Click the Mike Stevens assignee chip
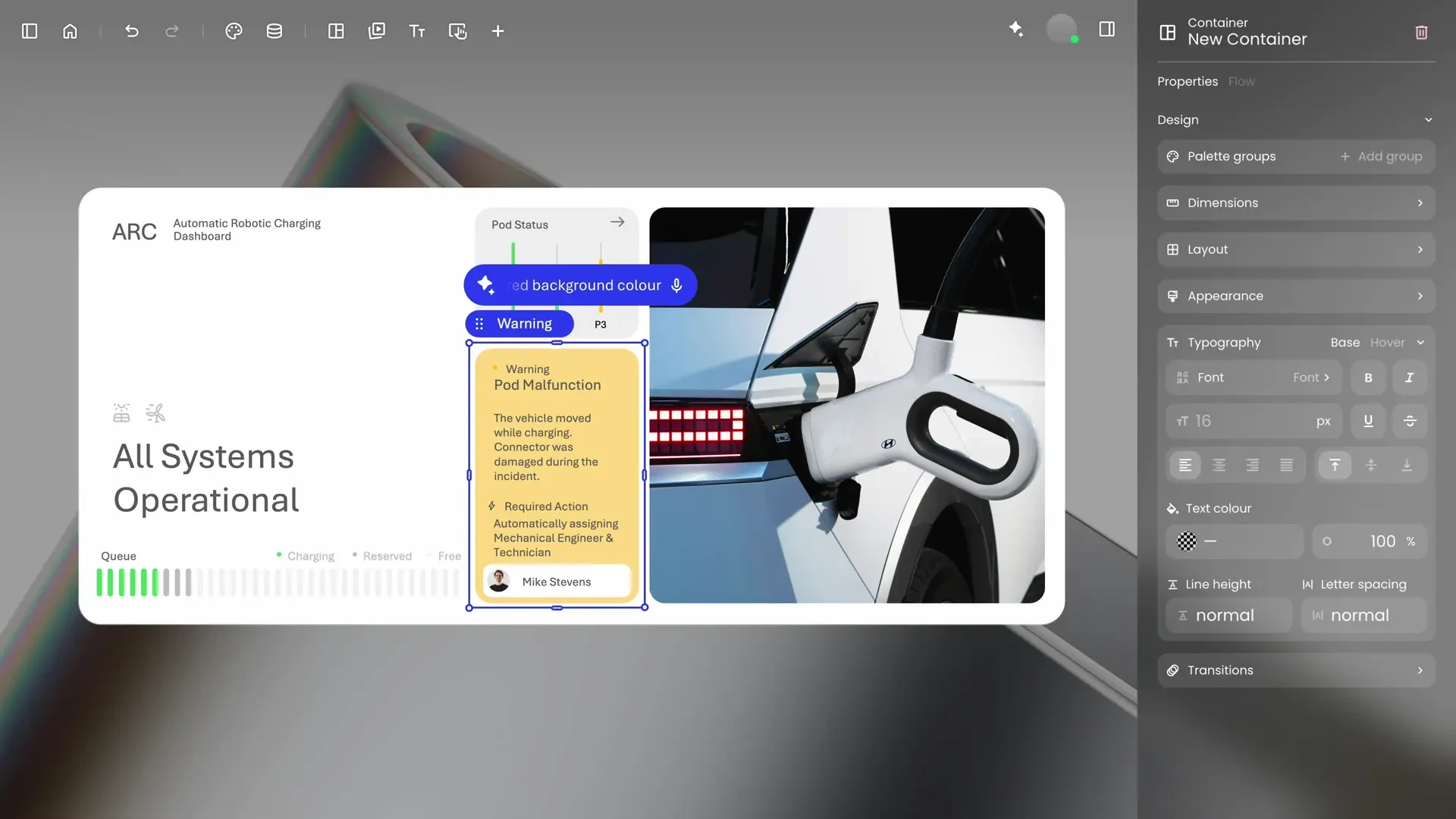This screenshot has height=819, width=1456. [x=557, y=582]
